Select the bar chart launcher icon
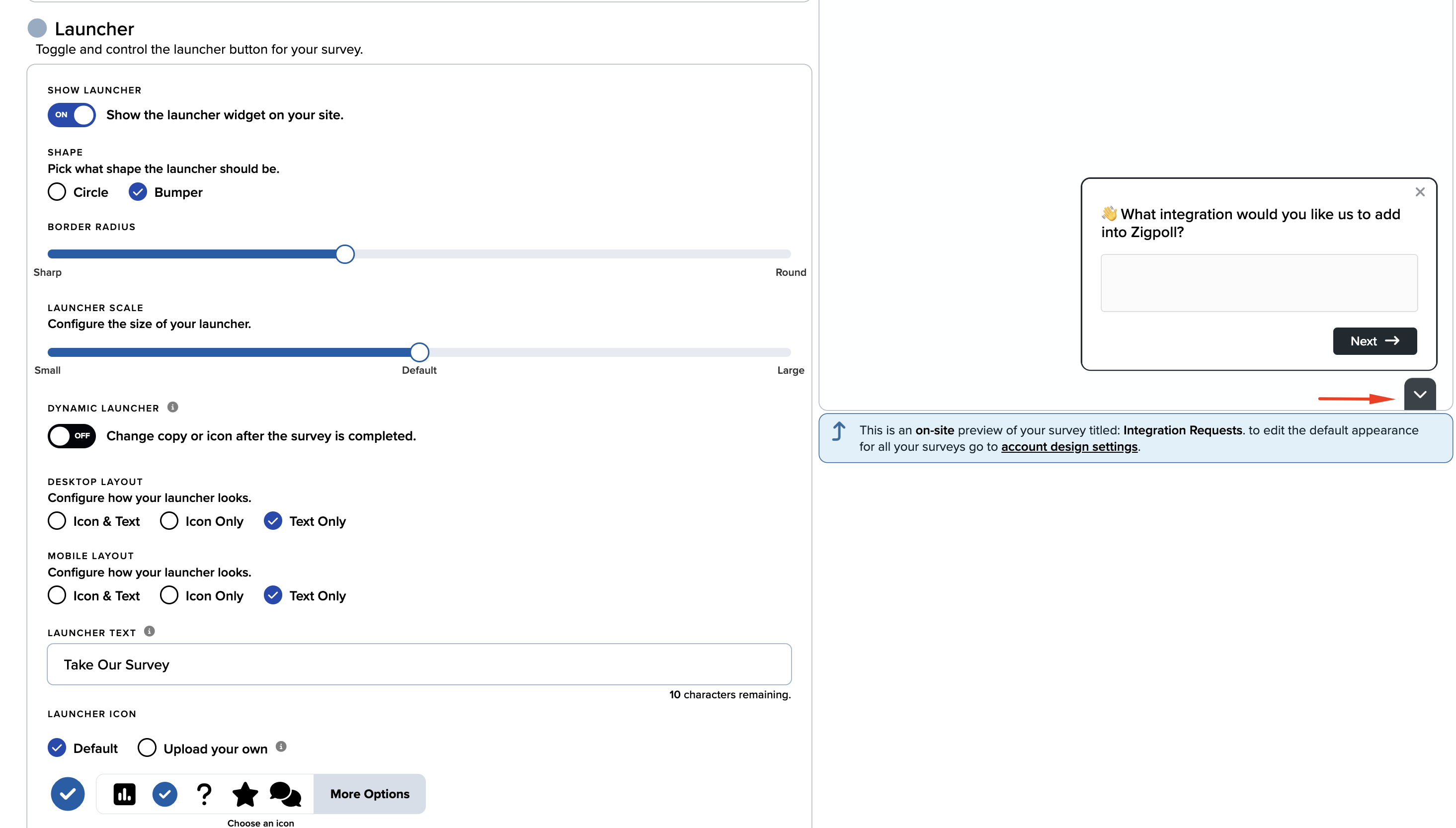 125,794
